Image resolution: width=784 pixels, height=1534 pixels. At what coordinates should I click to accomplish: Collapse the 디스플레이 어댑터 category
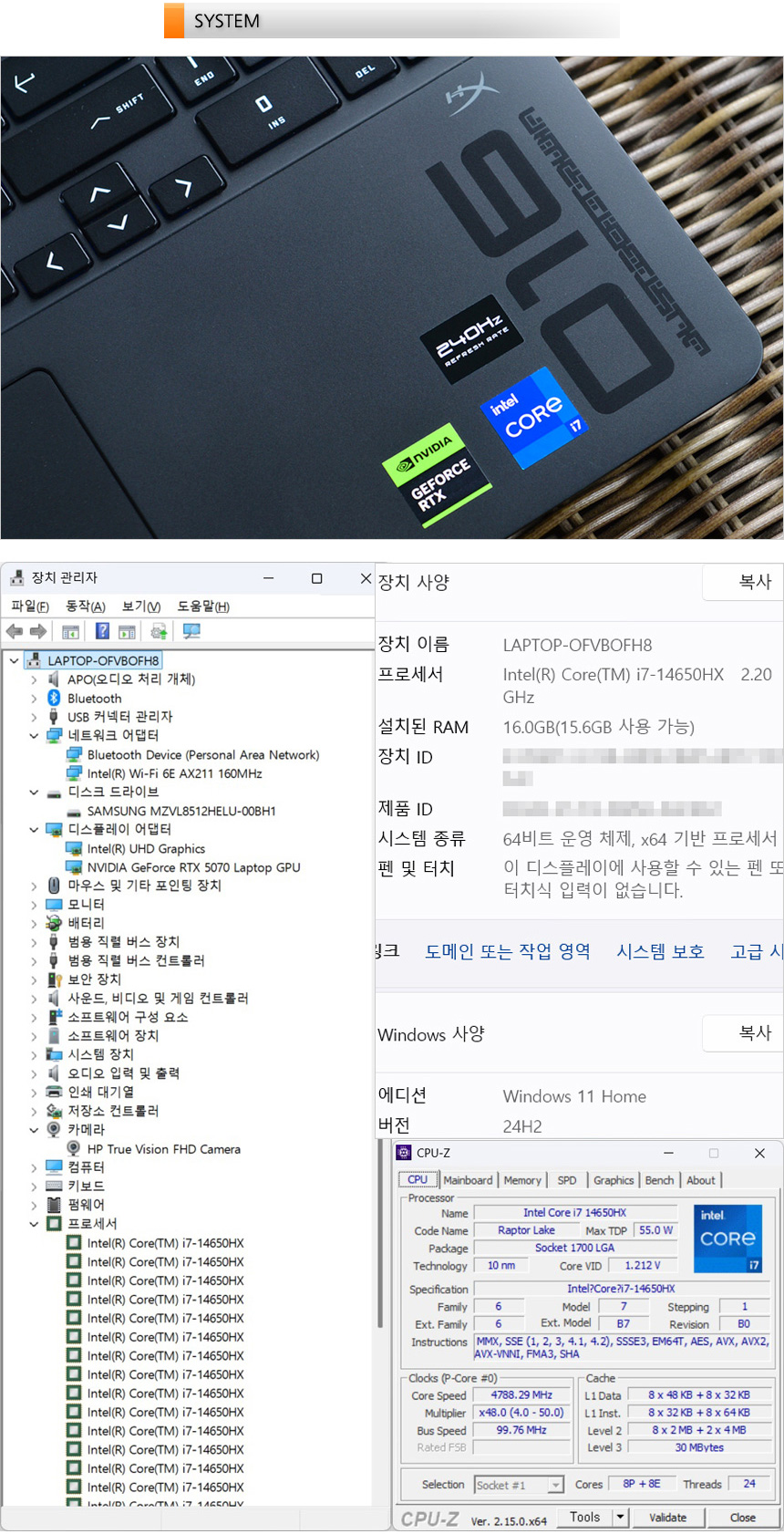34,829
